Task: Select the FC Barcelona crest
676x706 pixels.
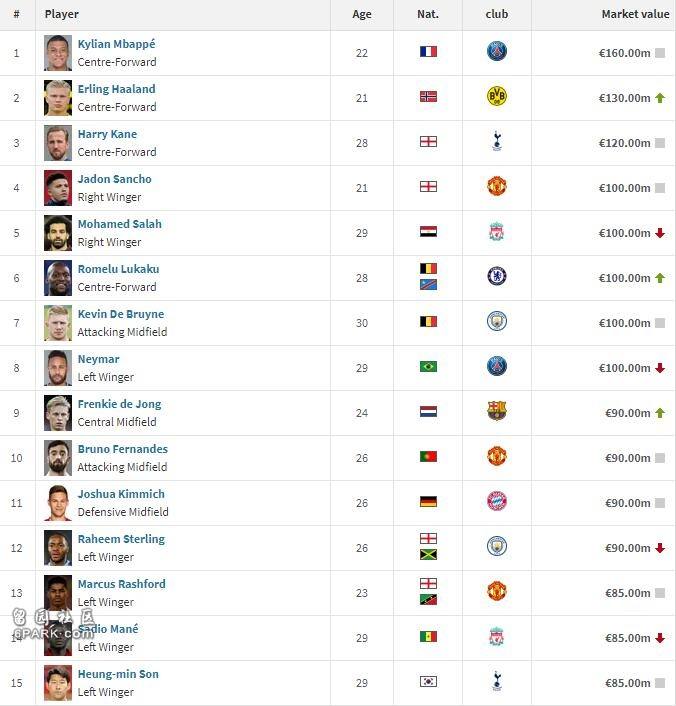Action: 497,411
